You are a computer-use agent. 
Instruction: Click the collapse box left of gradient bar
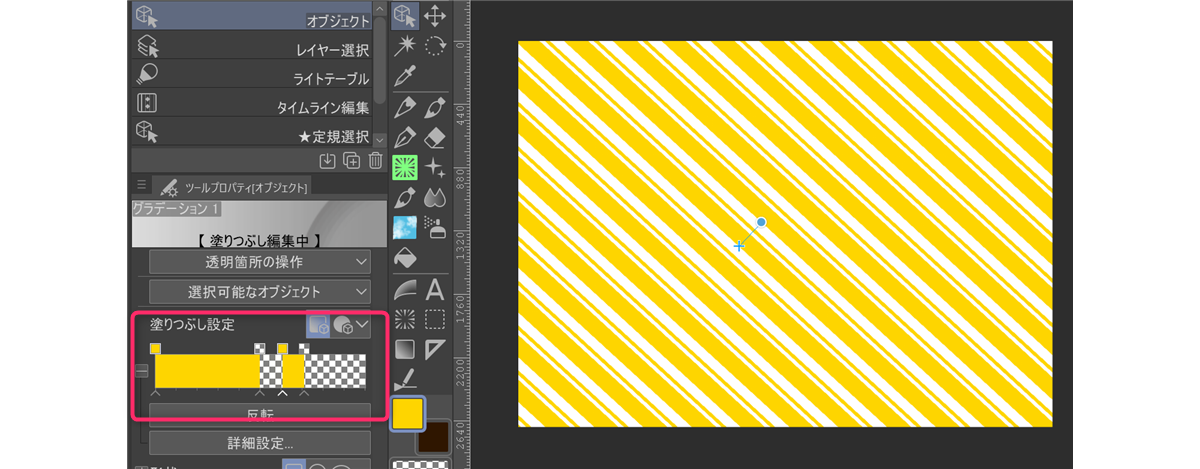(x=142, y=371)
